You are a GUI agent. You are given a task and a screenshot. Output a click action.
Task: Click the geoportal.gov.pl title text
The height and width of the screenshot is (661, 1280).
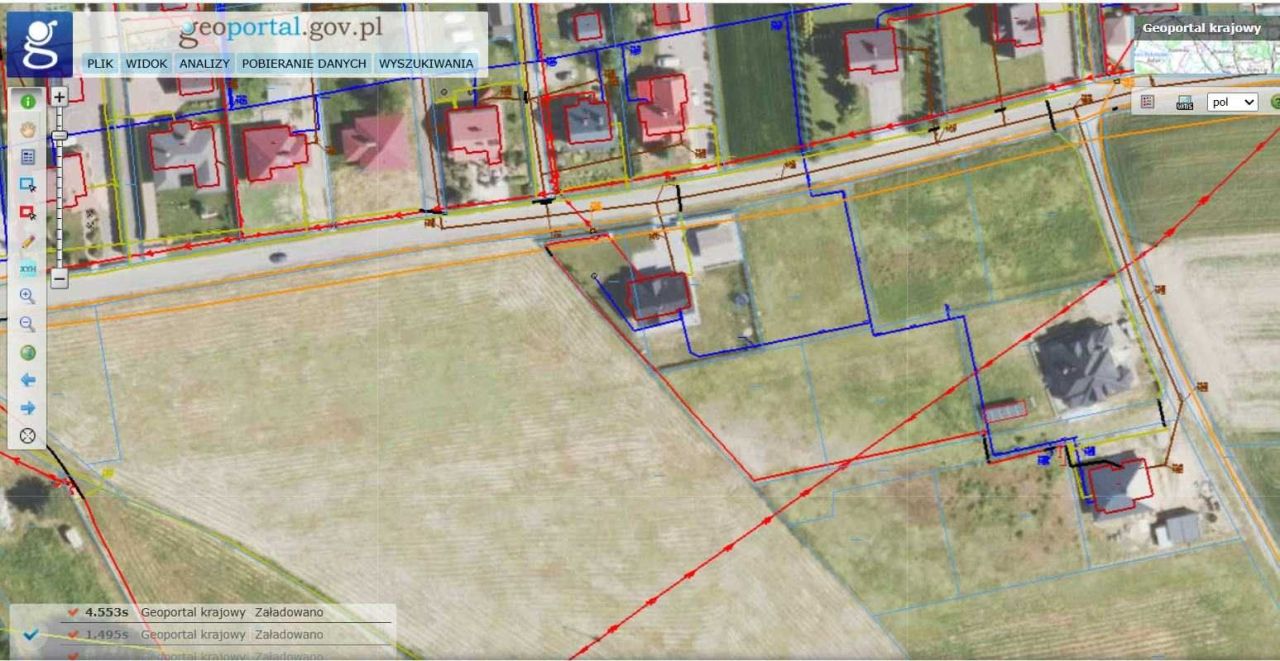click(x=280, y=29)
